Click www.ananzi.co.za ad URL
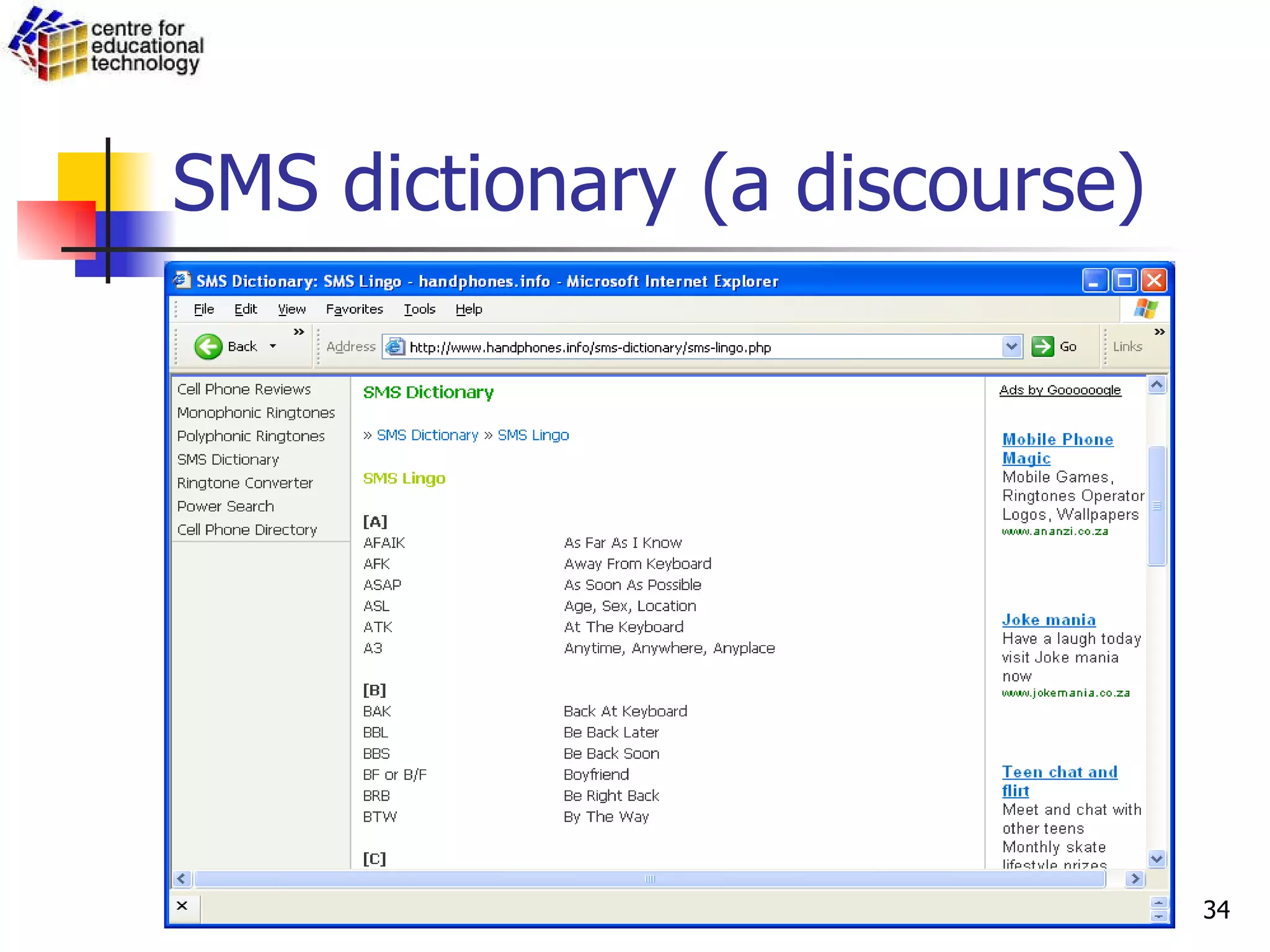The height and width of the screenshot is (952, 1270). pos(1055,531)
